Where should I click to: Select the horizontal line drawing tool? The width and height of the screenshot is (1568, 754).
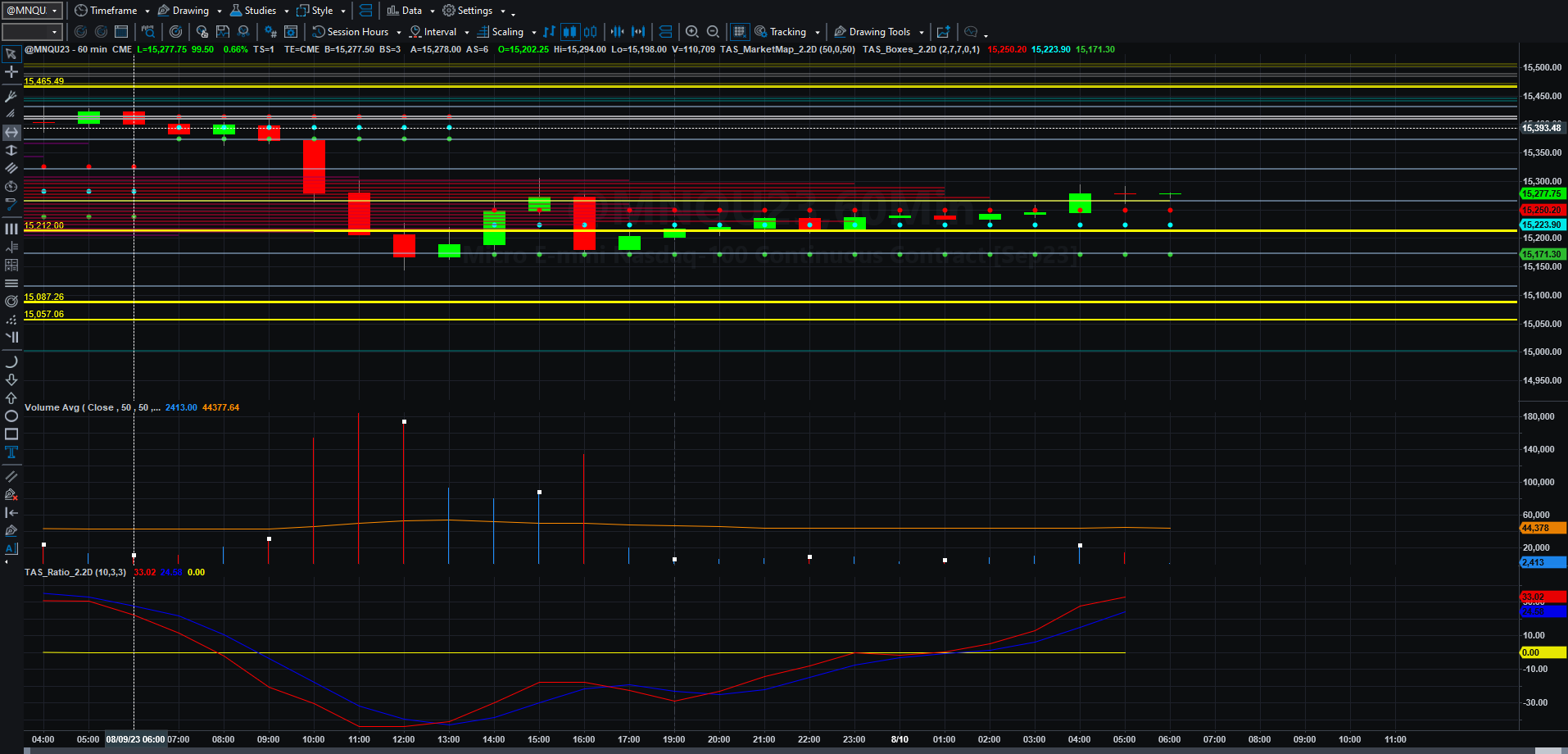(11, 132)
